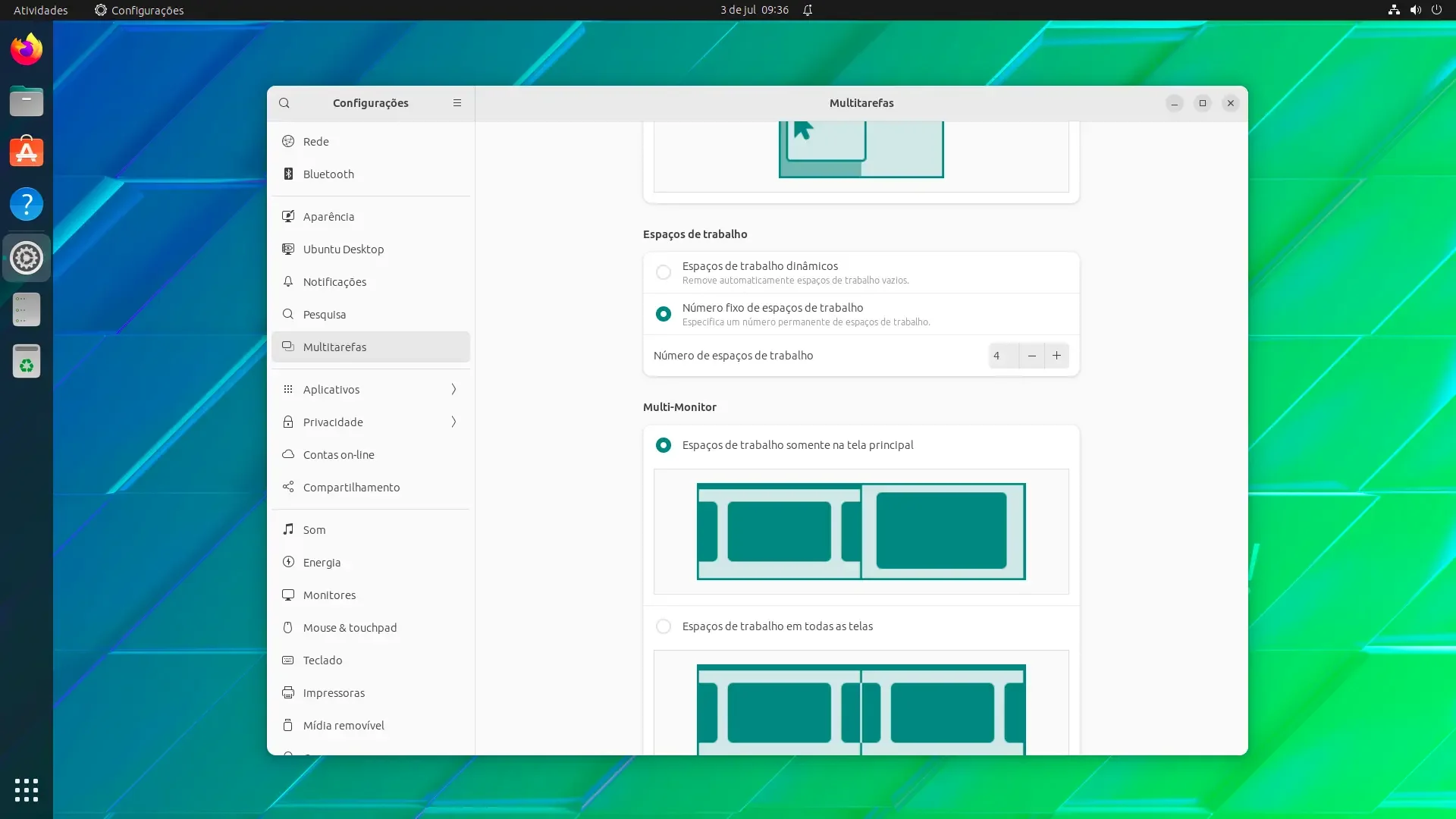Open the Trash icon in dock

[x=27, y=361]
